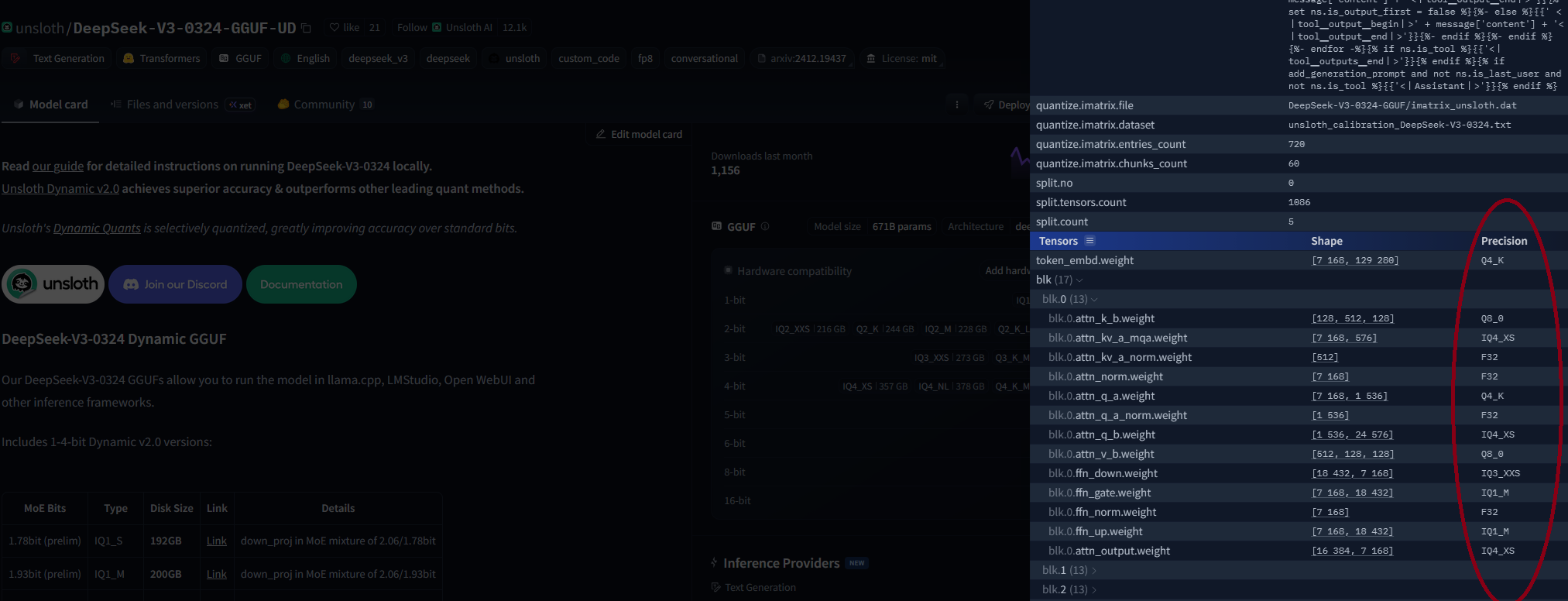This screenshot has width=1568, height=601.
Task: Click the imatrix_unsloth.dat file value
Action: 1402,105
